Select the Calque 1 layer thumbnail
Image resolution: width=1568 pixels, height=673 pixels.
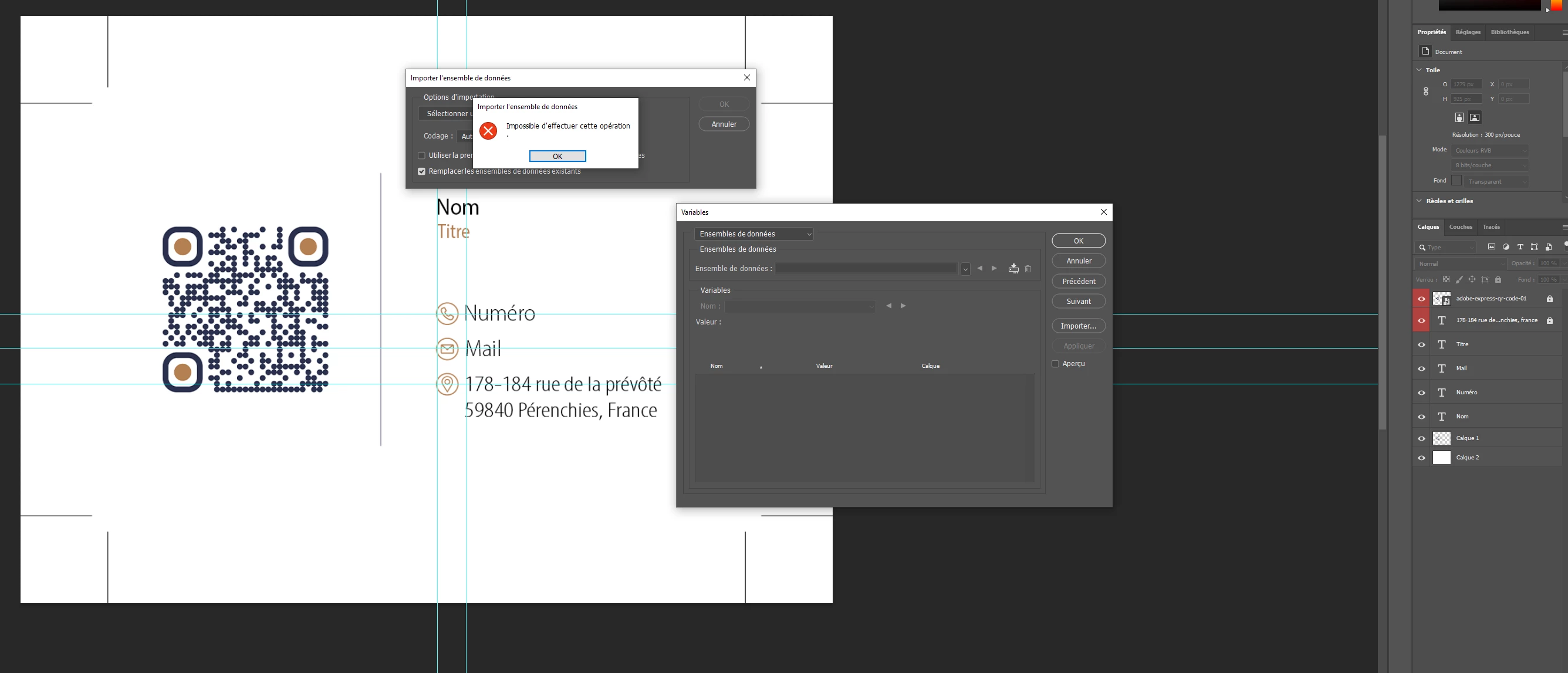(1441, 438)
